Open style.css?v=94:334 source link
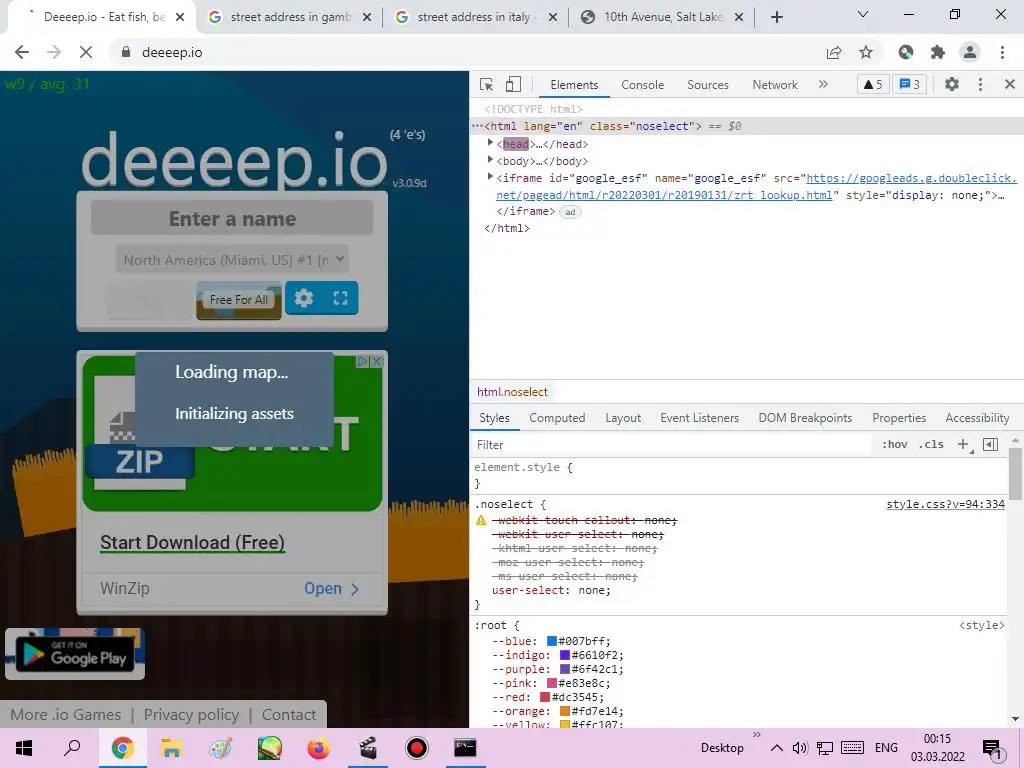Screen dimensions: 1024x768 click(945, 504)
